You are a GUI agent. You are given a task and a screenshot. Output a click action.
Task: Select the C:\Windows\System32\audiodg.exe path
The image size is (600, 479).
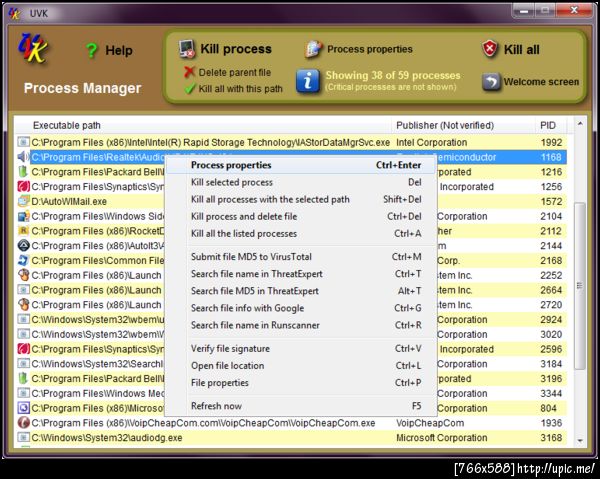(x=107, y=438)
